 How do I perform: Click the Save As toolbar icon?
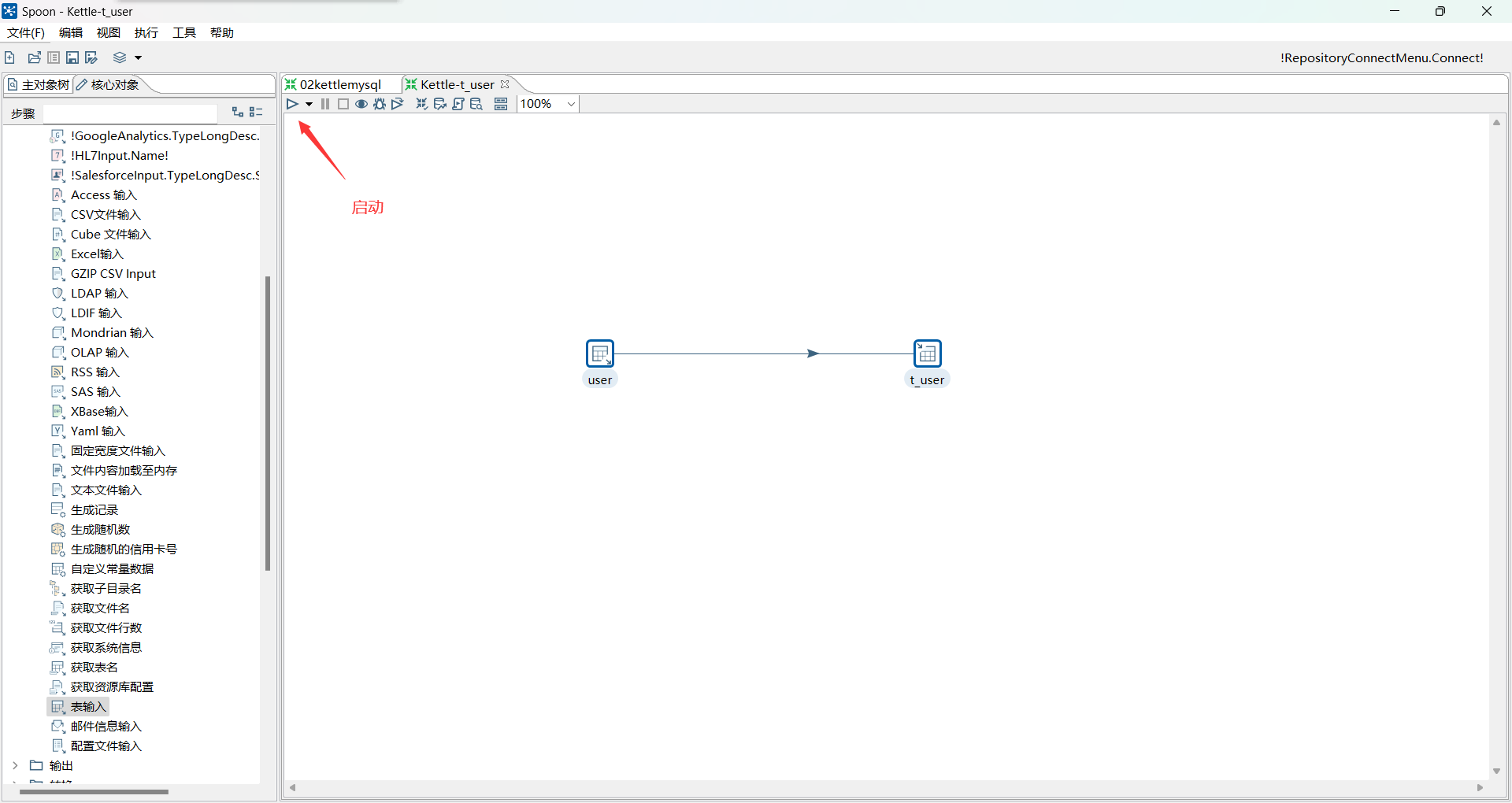pyautogui.click(x=91, y=57)
